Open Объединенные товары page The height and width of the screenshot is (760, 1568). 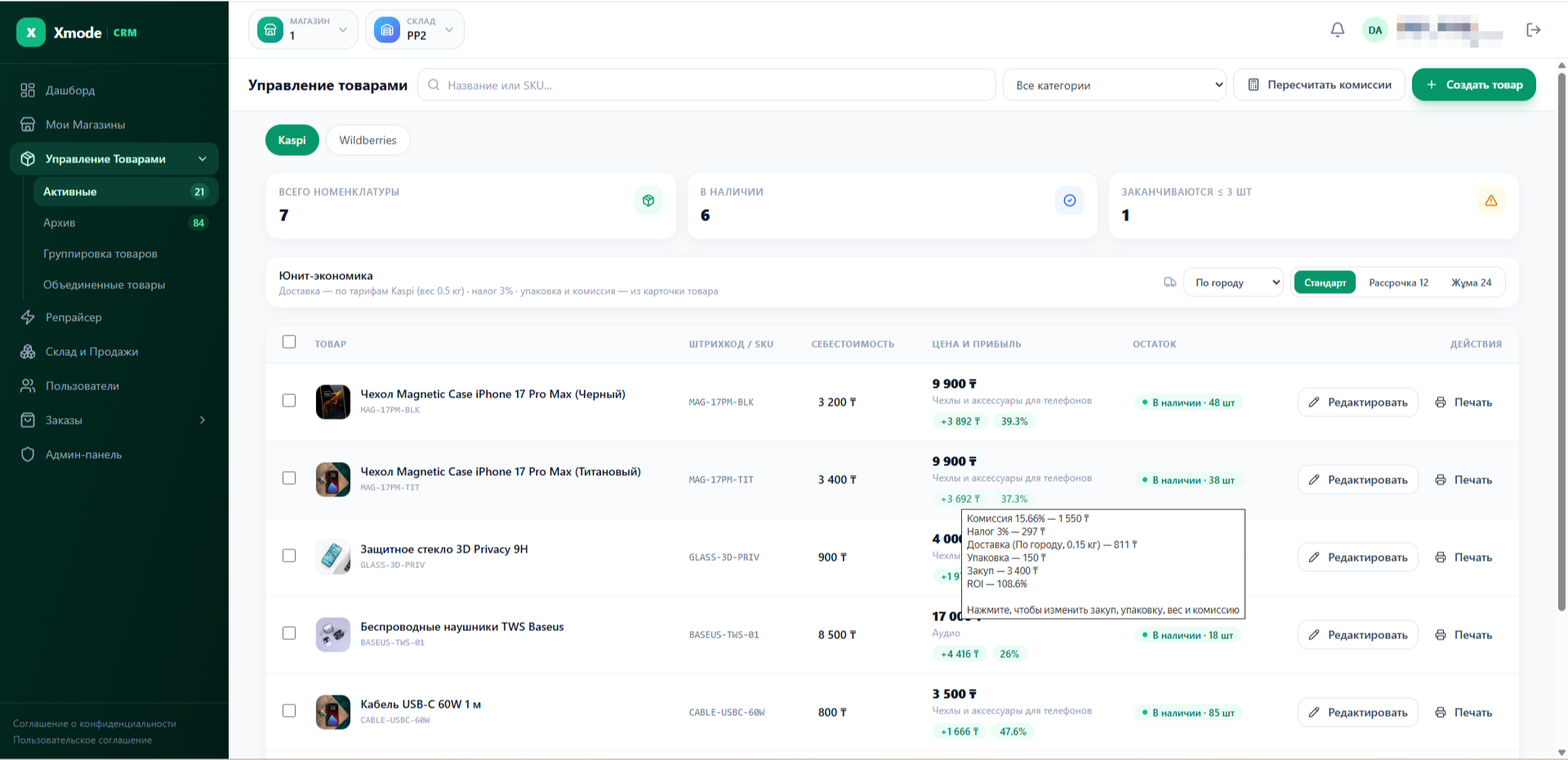pos(126,285)
